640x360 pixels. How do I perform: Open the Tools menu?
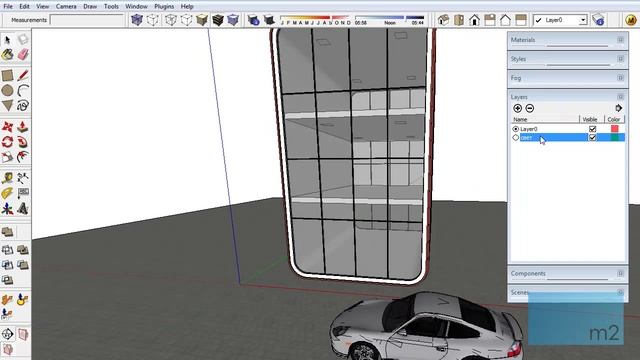tap(111, 7)
